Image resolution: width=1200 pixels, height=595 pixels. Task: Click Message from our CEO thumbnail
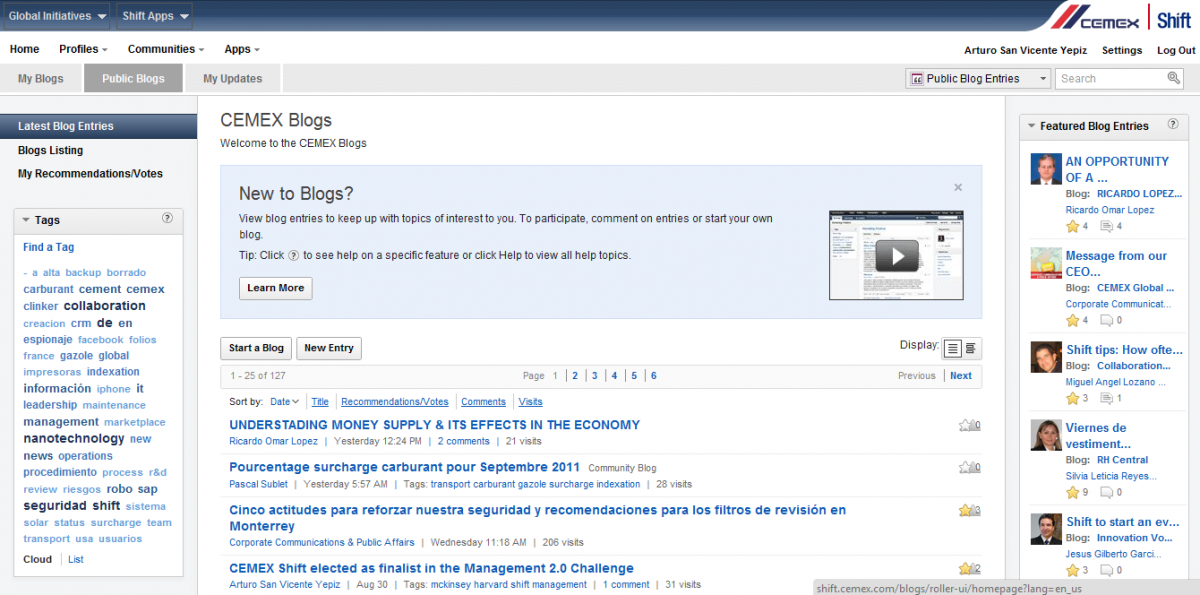click(x=1046, y=263)
